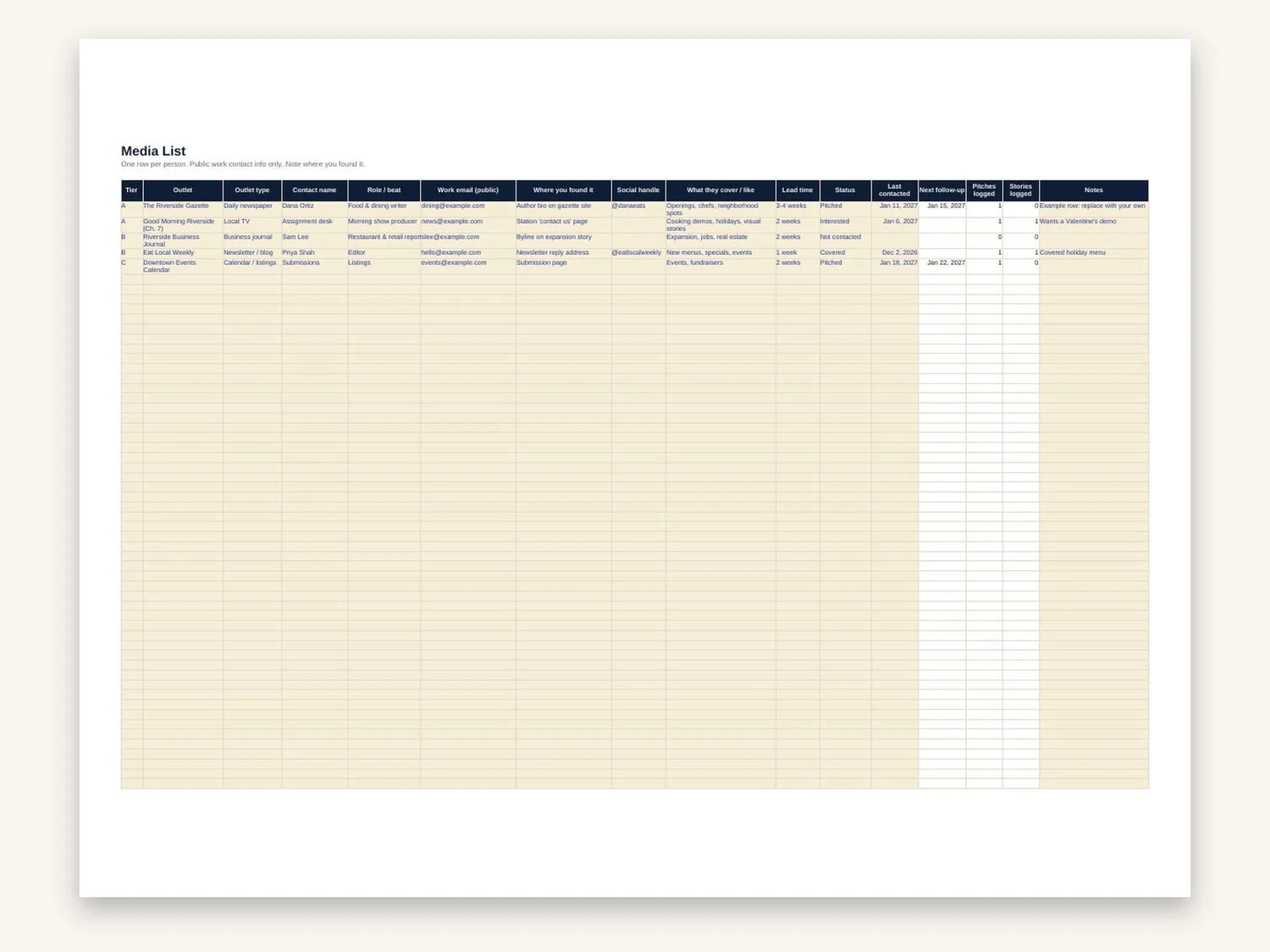Click the 'Contact name' column header
The height and width of the screenshot is (952, 1270).
pyautogui.click(x=314, y=190)
